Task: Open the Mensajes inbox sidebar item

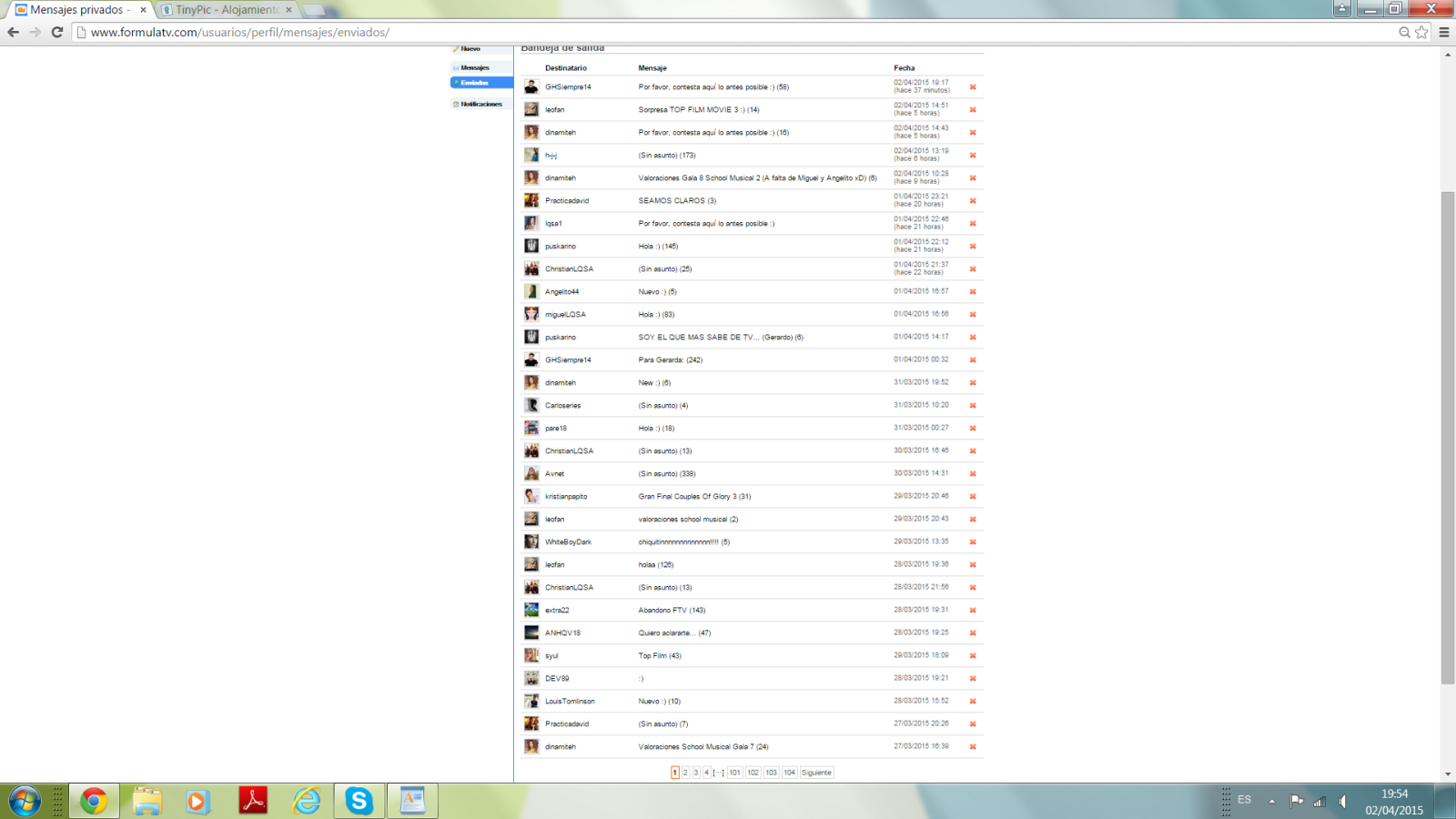Action: click(475, 67)
